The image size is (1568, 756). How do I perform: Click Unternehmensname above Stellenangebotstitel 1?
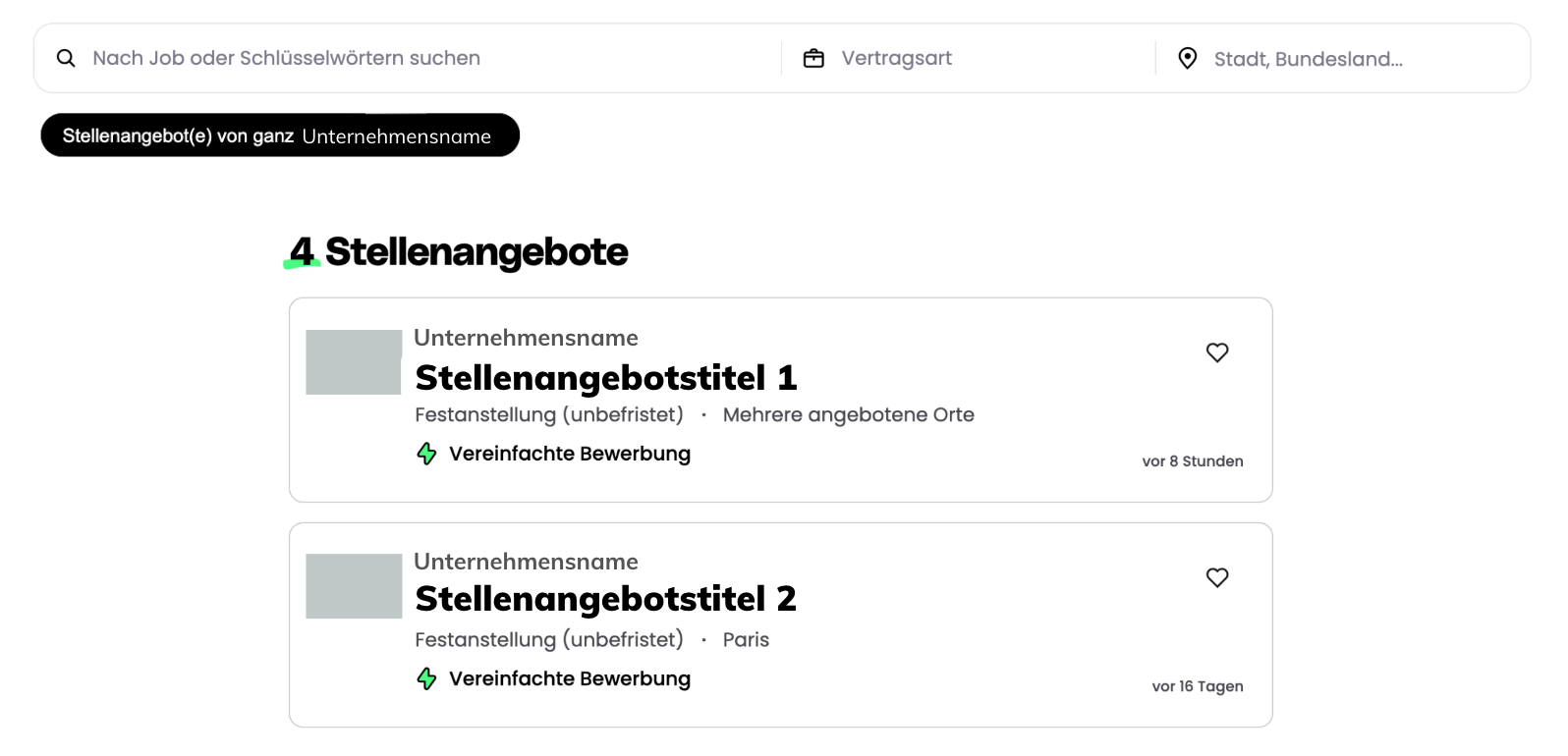pyautogui.click(x=526, y=338)
